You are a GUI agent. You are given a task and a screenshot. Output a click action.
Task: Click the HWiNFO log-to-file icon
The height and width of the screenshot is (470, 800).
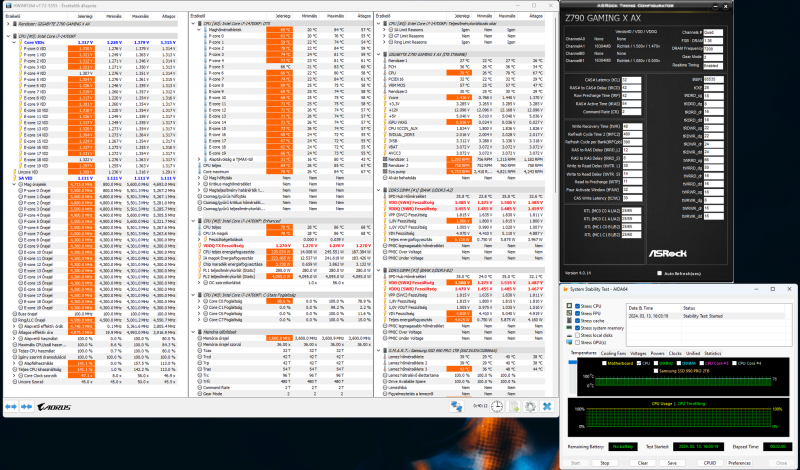point(514,406)
